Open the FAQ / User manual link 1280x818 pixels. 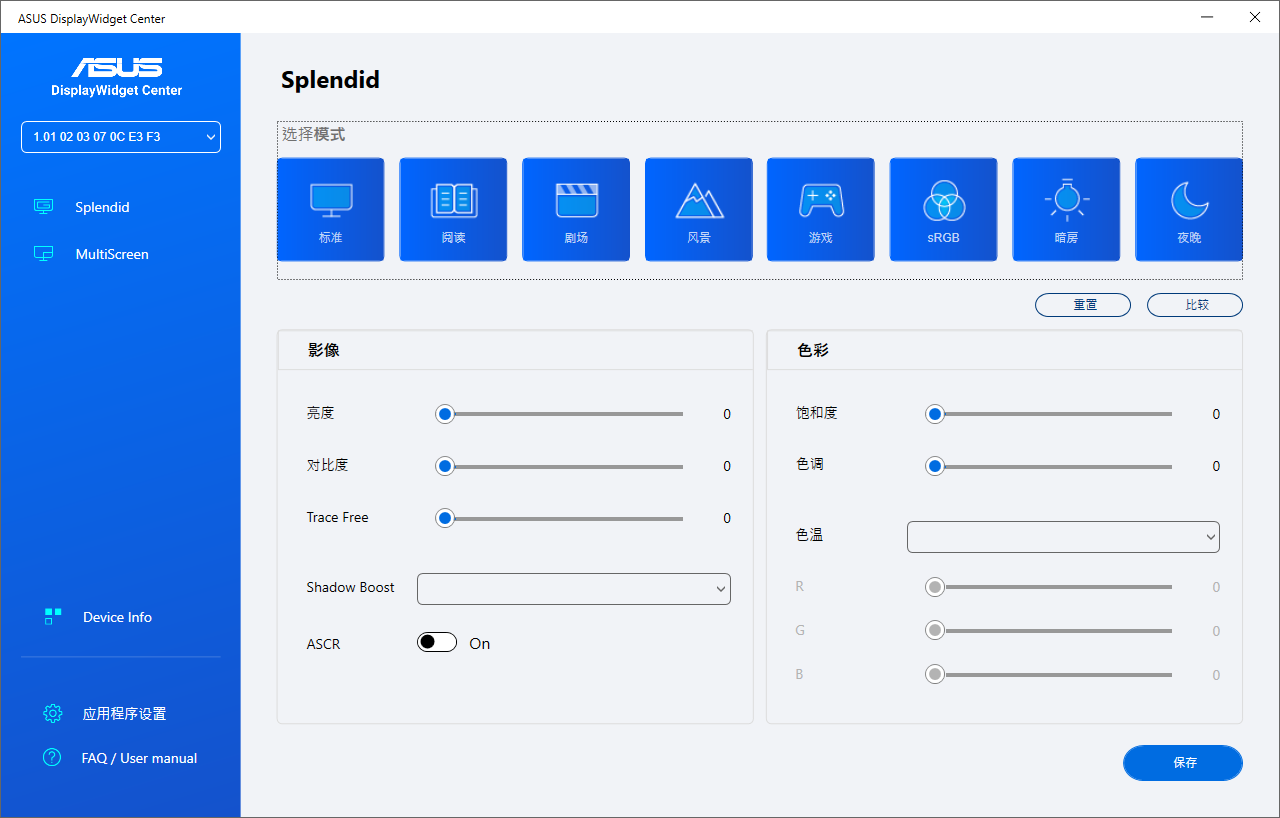pos(139,758)
